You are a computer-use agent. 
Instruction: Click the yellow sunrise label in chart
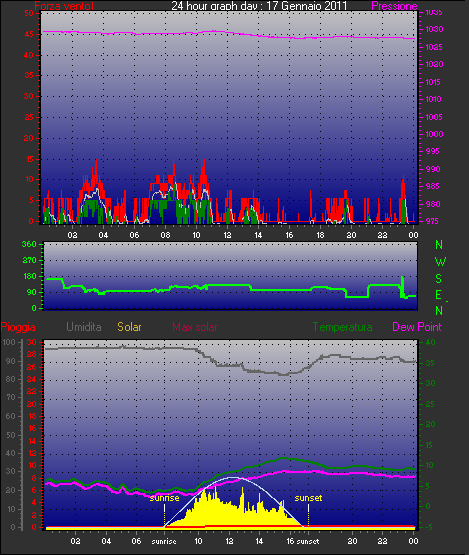164,498
